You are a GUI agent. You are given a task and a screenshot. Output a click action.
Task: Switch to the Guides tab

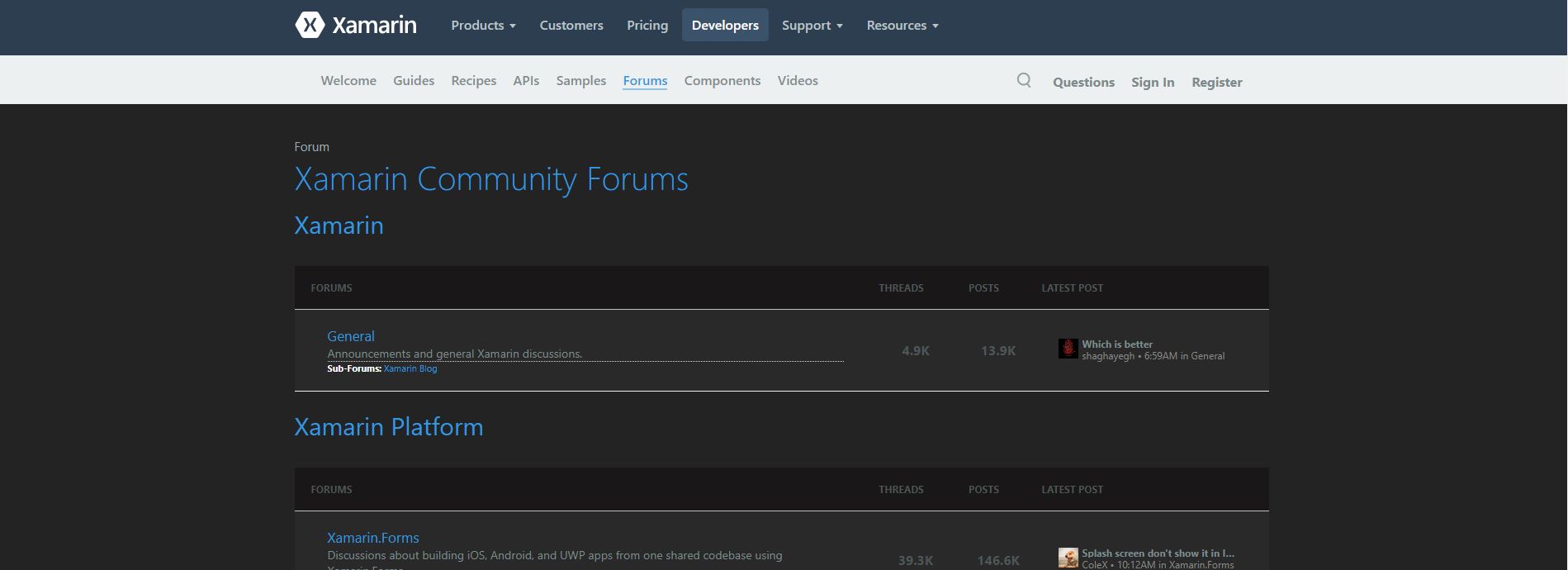click(x=414, y=80)
